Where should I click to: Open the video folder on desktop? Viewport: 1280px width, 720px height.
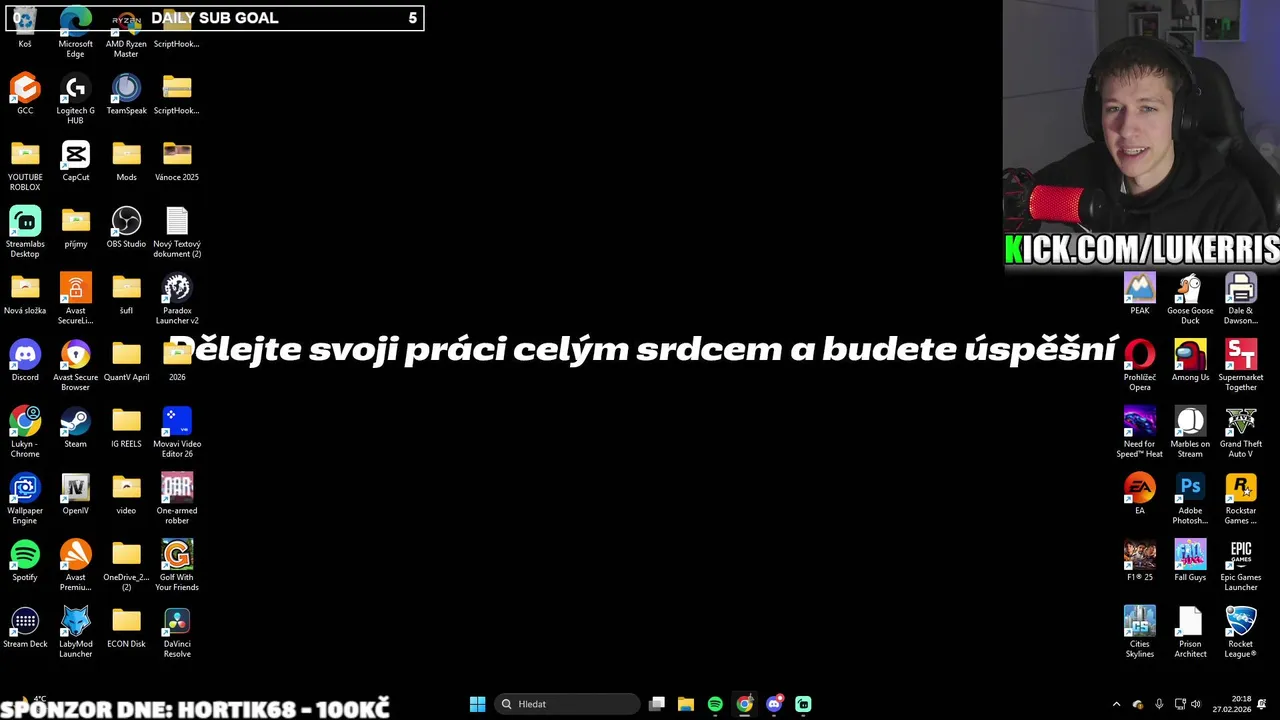pos(126,495)
